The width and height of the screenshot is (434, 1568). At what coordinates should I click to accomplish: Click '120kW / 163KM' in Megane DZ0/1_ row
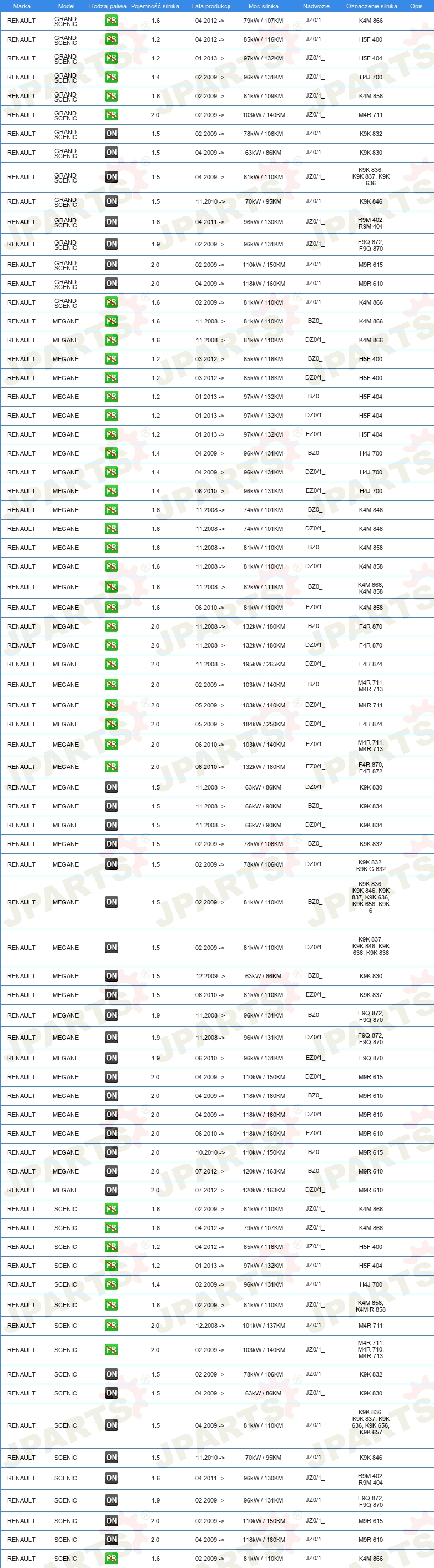(264, 1190)
